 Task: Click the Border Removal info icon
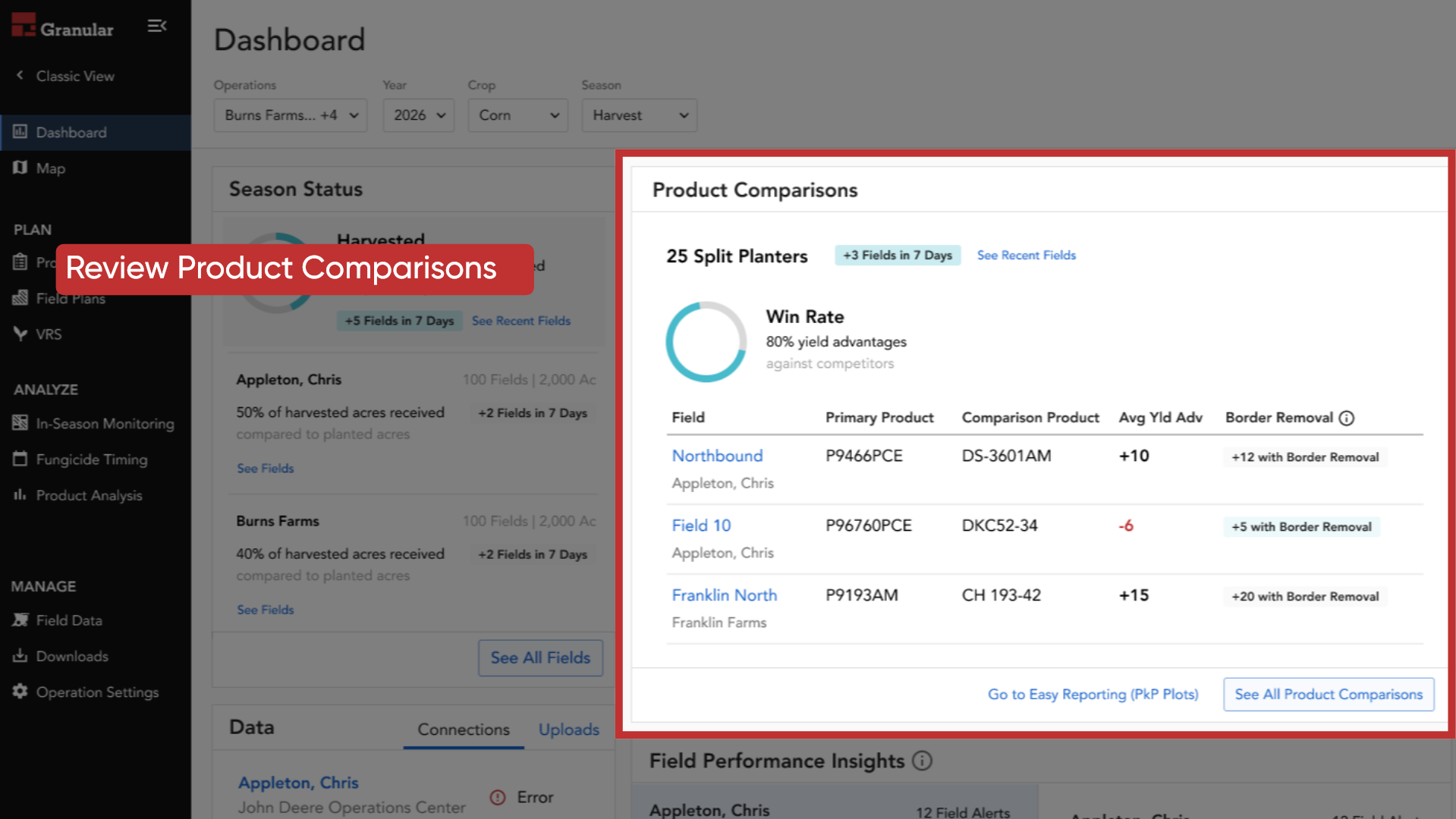pos(1347,418)
